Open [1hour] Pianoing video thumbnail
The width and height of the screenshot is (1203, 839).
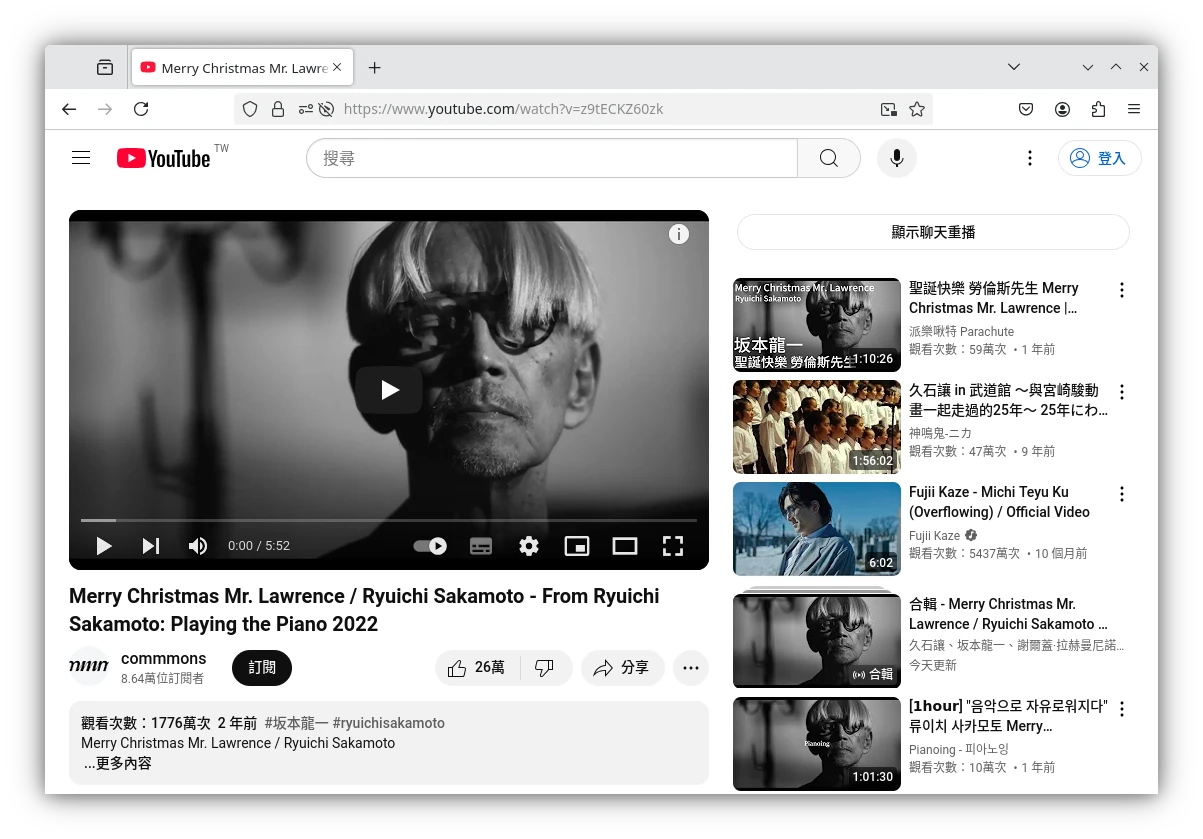pyautogui.click(x=817, y=743)
